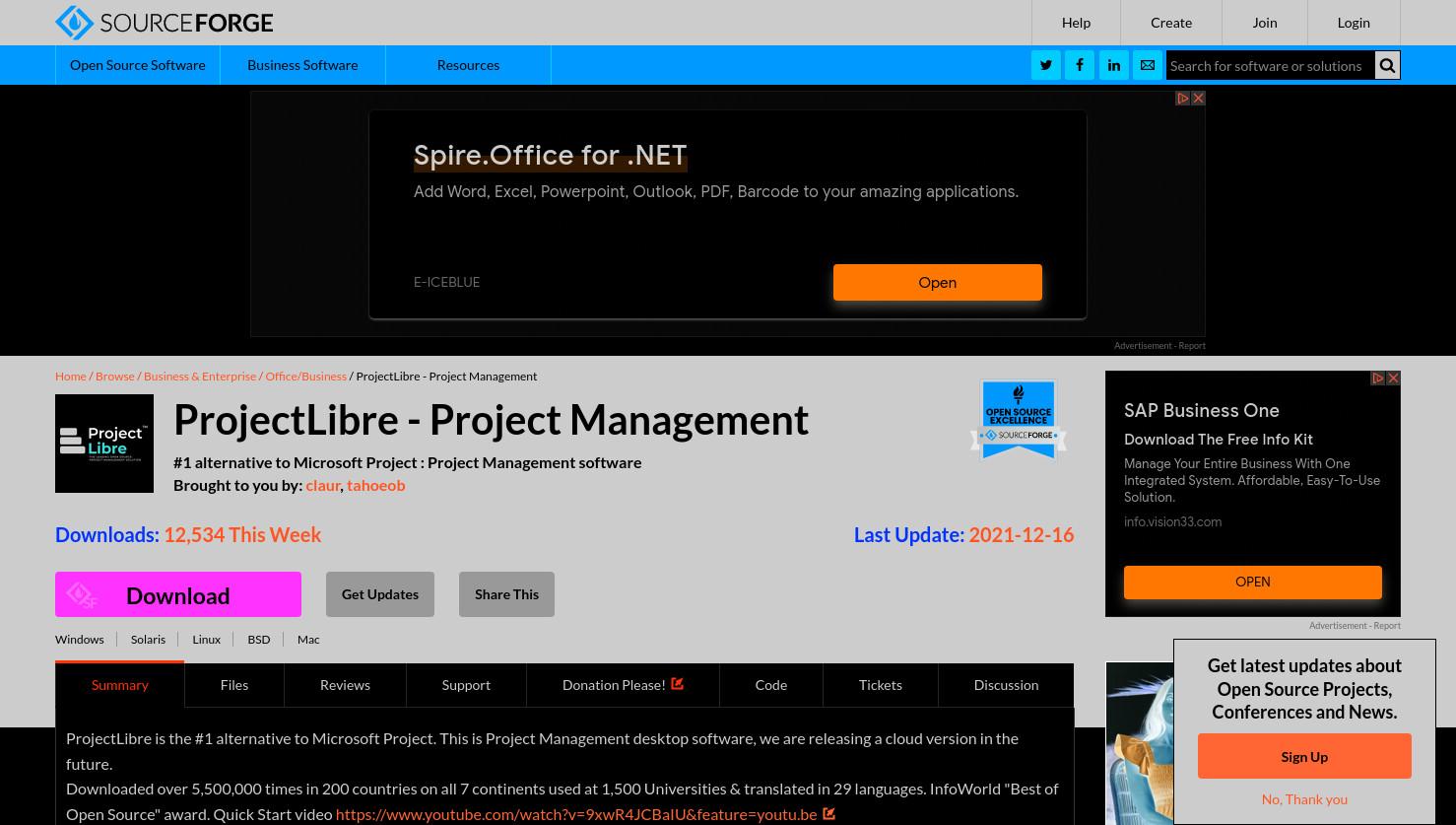Open AdChoices icon on top banner

point(1183,99)
